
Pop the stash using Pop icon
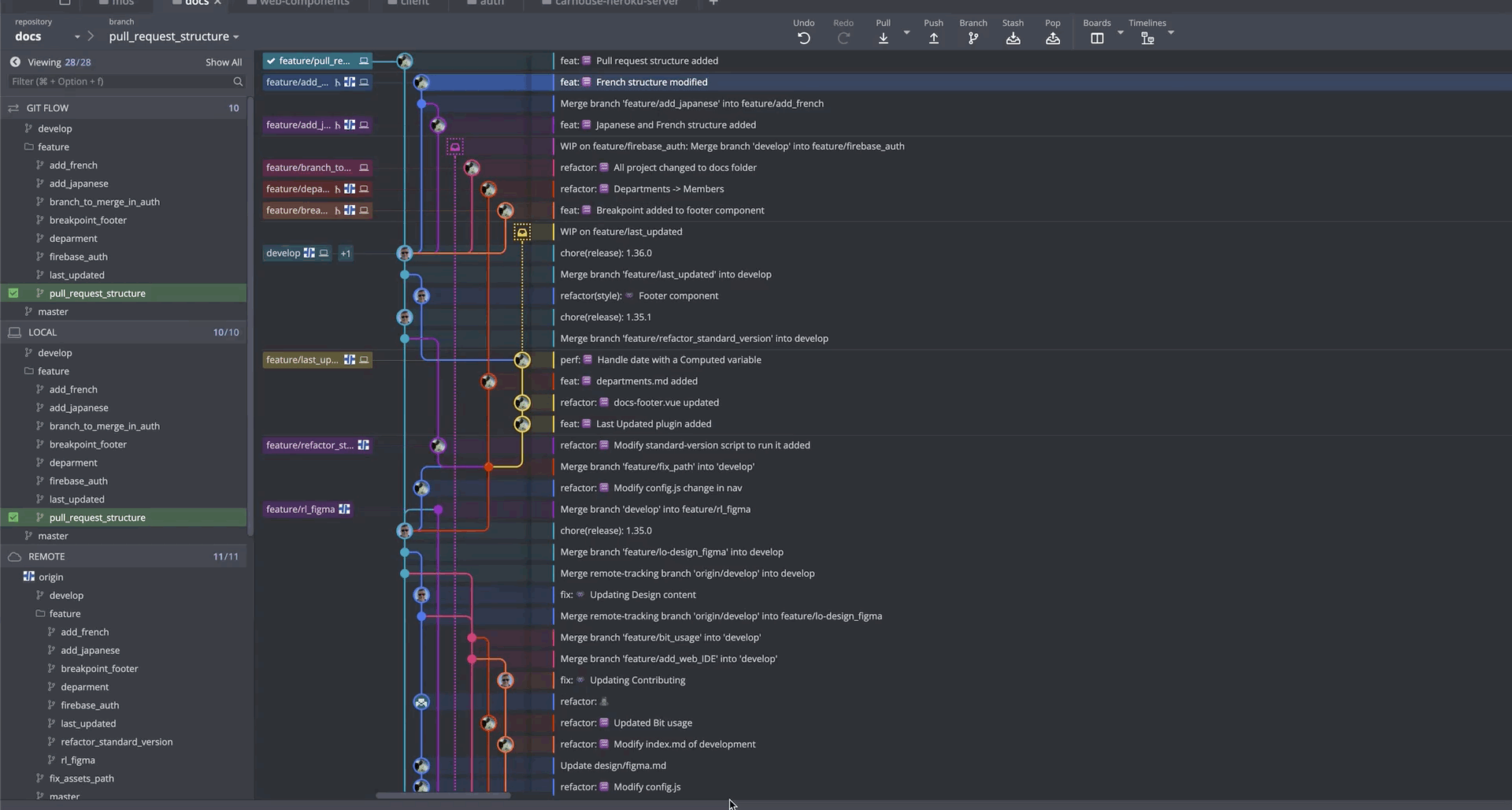point(1052,38)
